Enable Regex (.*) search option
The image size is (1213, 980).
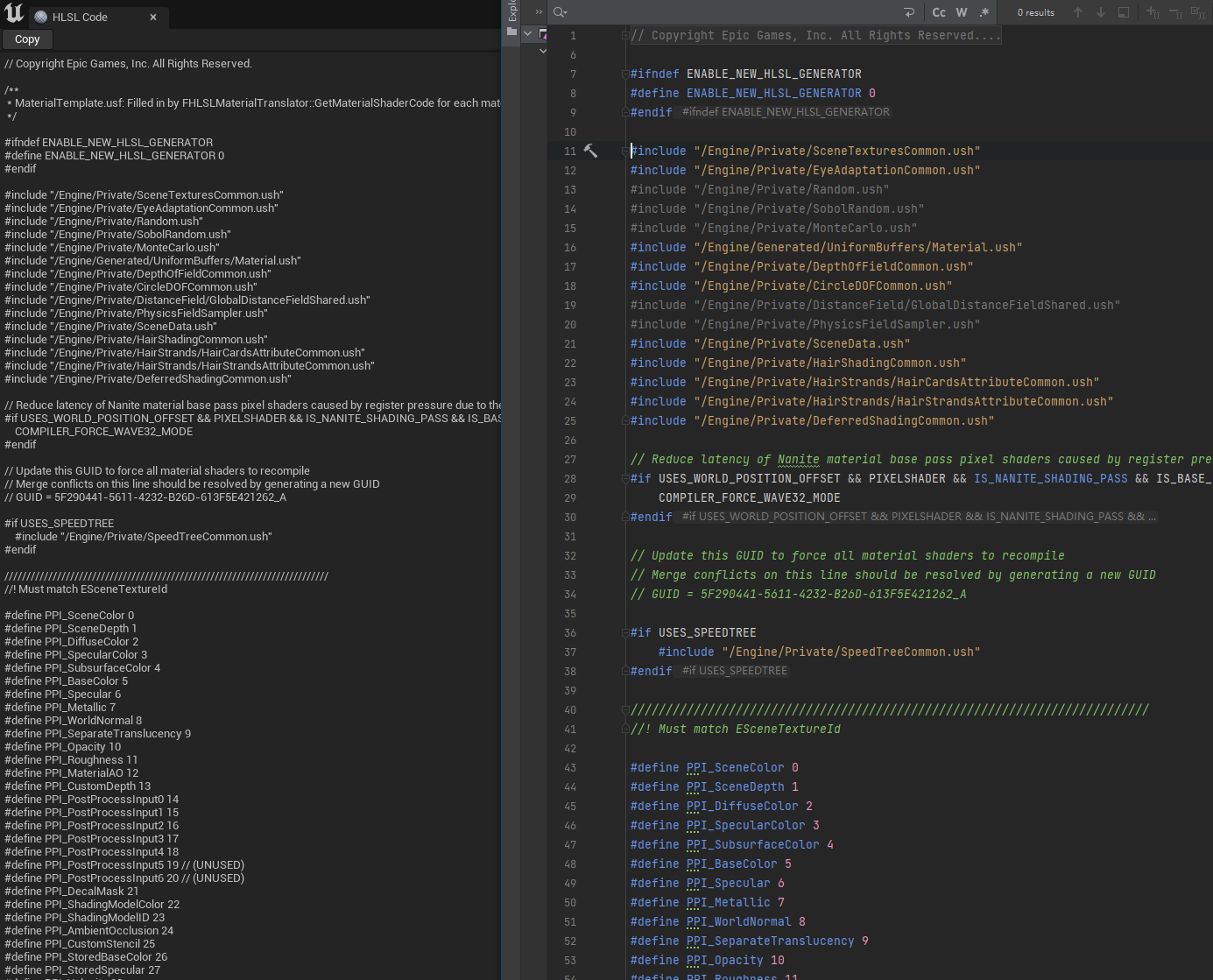[x=984, y=12]
